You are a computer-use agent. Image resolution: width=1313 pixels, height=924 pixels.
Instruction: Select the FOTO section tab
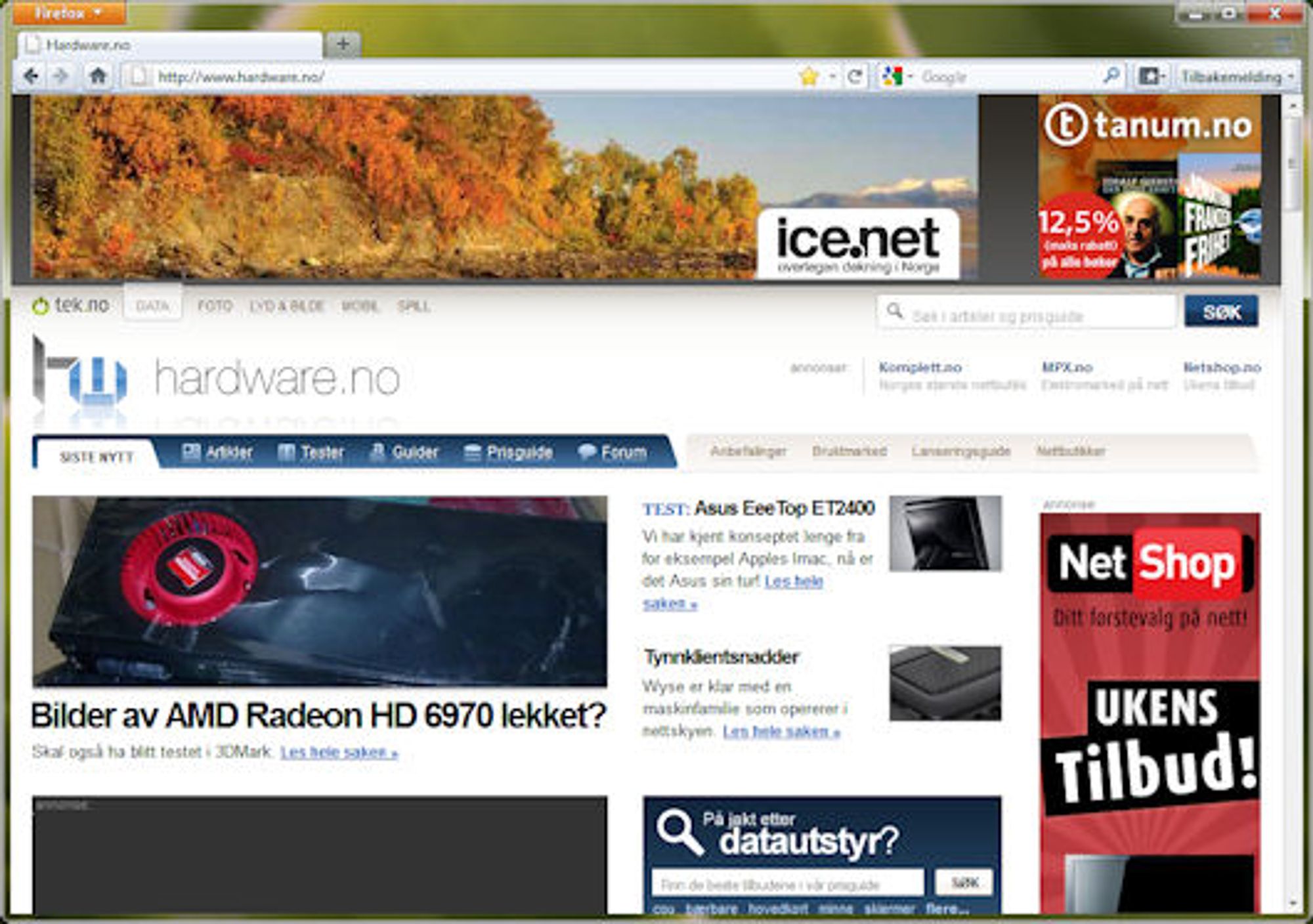pos(215,306)
